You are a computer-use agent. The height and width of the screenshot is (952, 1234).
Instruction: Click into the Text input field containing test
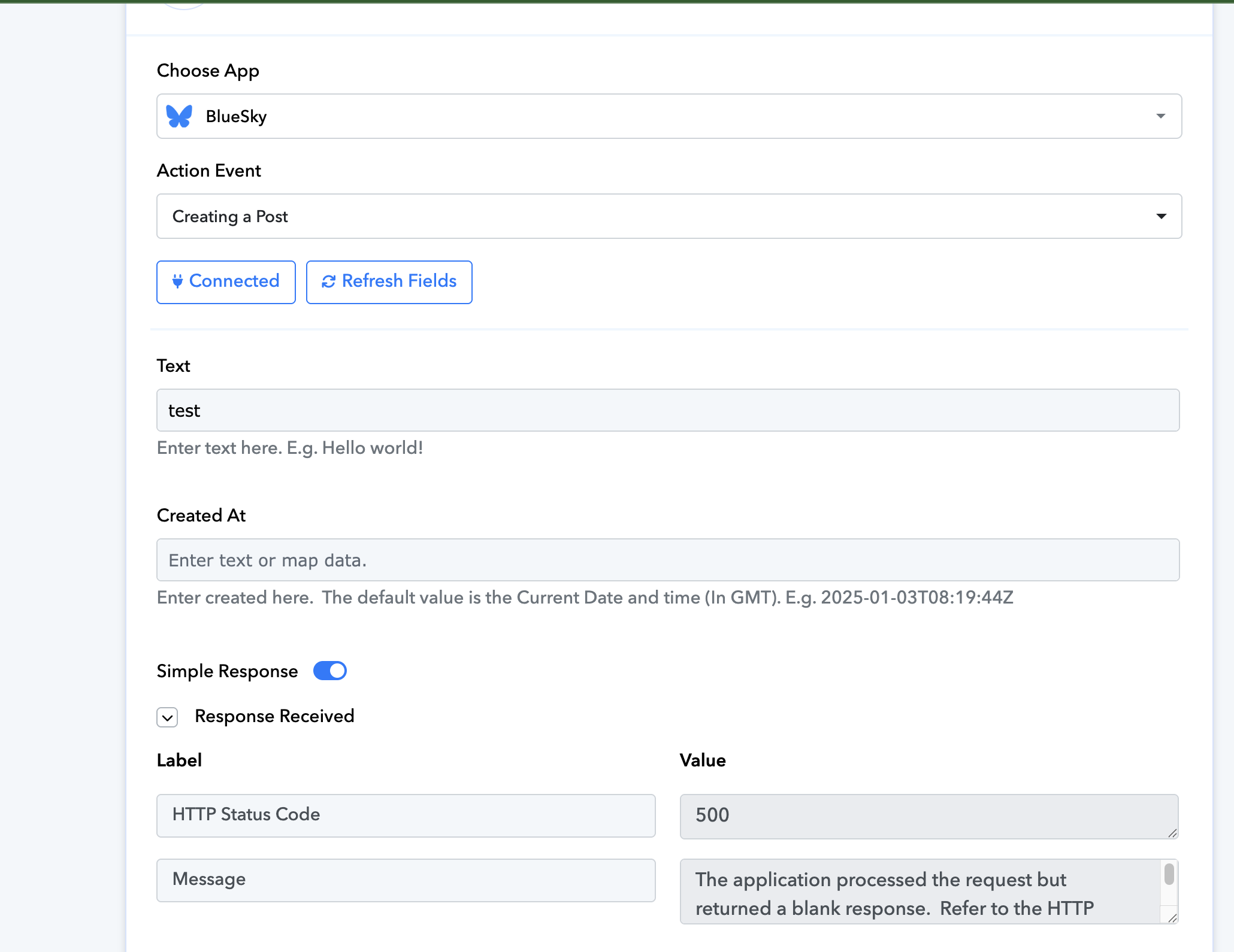[x=668, y=410]
